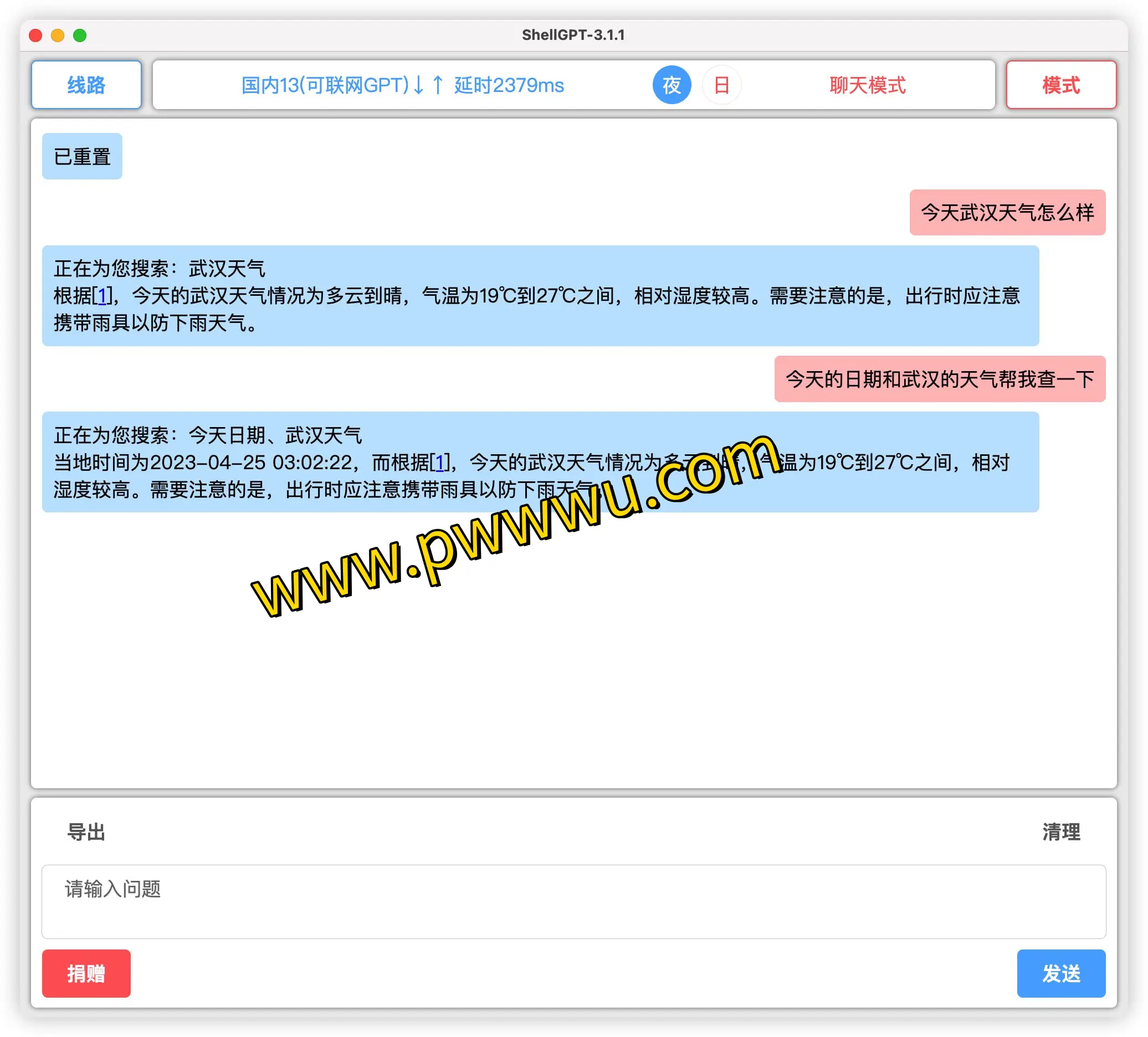Click the 国内13 route latency label
This screenshot has width=1148, height=1037.
pos(325,85)
